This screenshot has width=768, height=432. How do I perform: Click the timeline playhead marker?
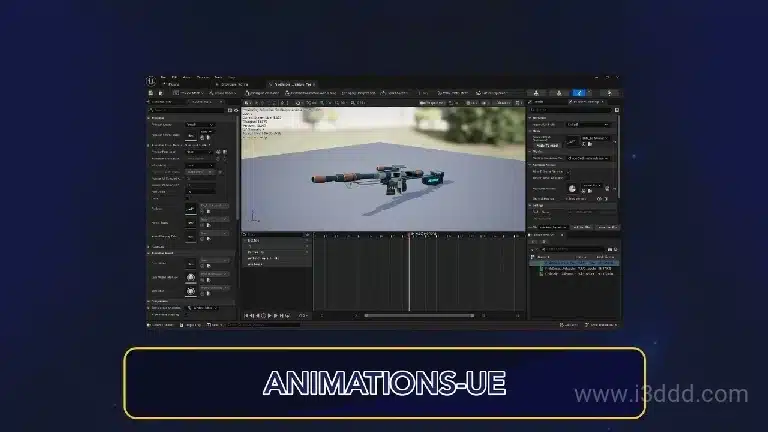(409, 236)
